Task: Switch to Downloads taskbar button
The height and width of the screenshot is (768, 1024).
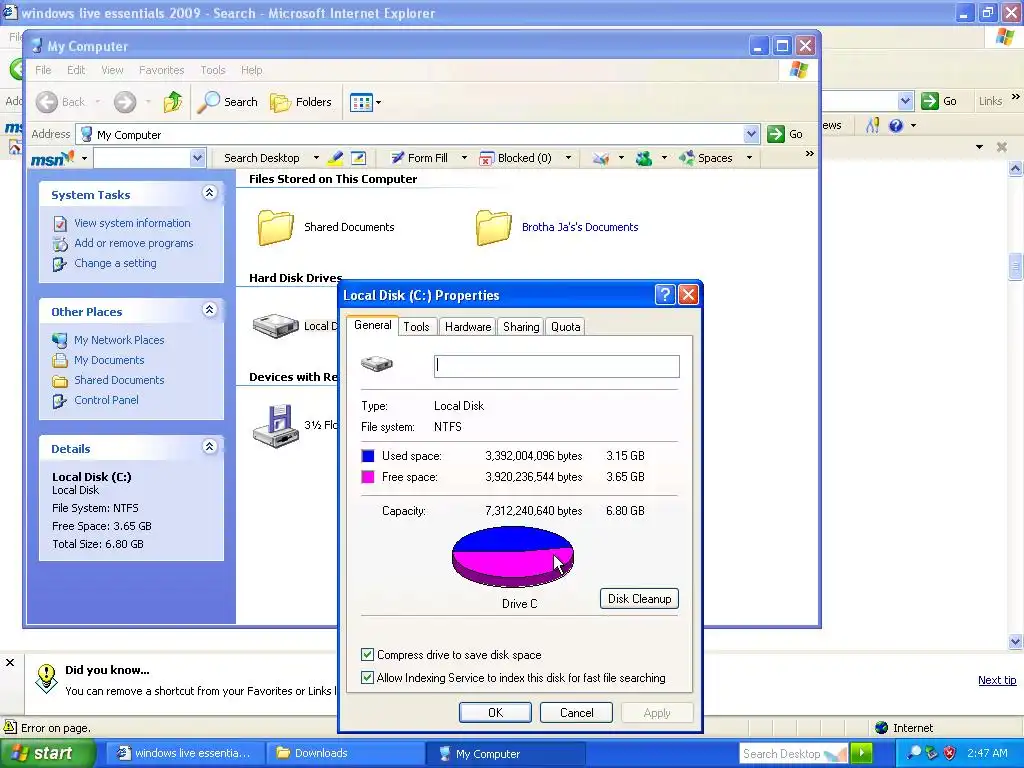Action: 345,754
